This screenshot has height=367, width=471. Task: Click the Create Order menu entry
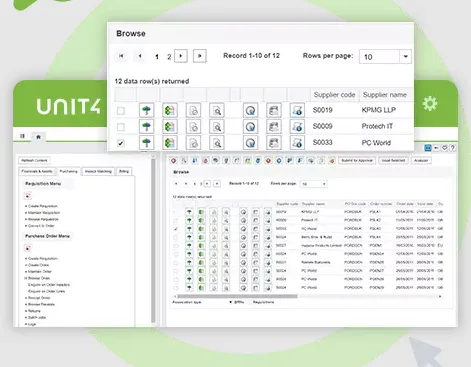pyautogui.click(x=38, y=265)
